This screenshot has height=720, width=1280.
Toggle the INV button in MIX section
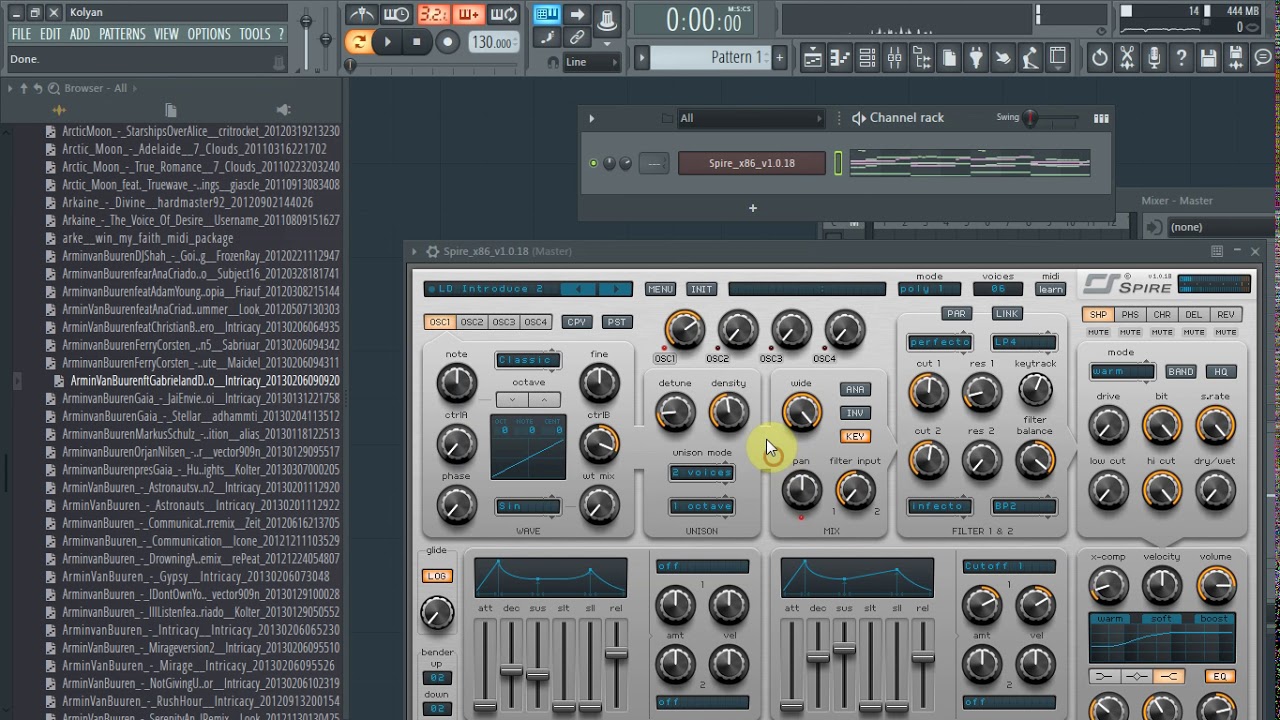coord(855,413)
